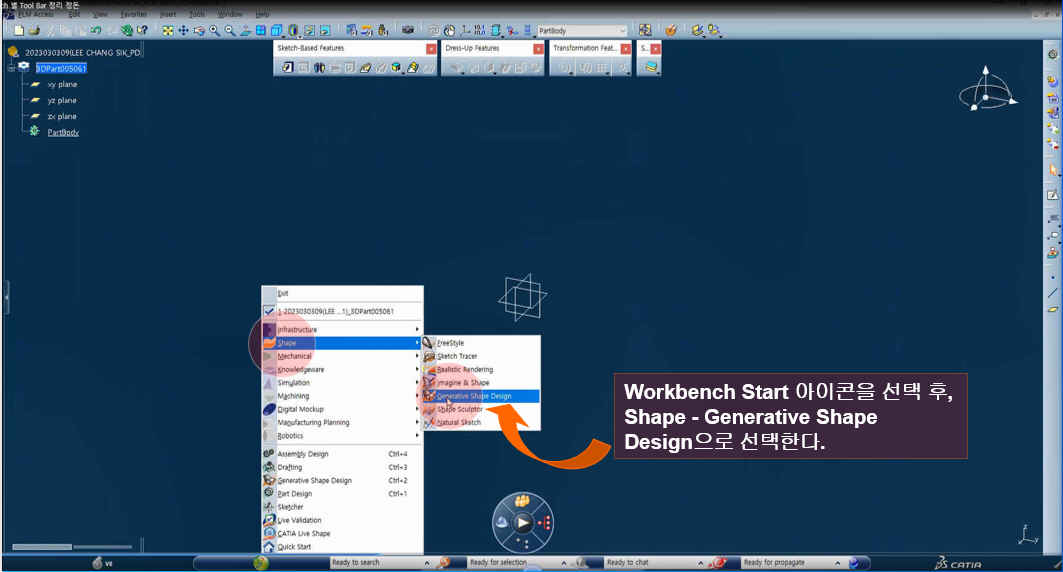Click Exit in the Start menu
This screenshot has height=572, width=1063.
342,293
